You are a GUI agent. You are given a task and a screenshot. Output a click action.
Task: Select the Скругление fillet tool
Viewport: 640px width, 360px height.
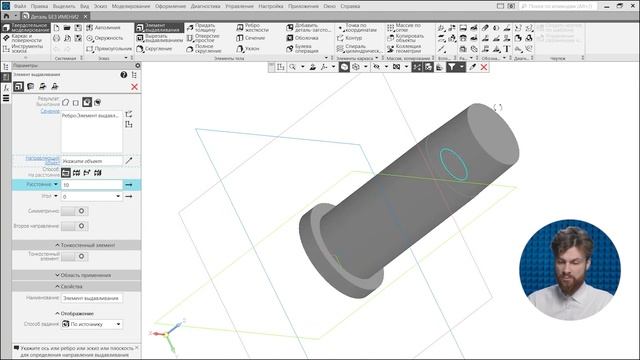click(154, 49)
